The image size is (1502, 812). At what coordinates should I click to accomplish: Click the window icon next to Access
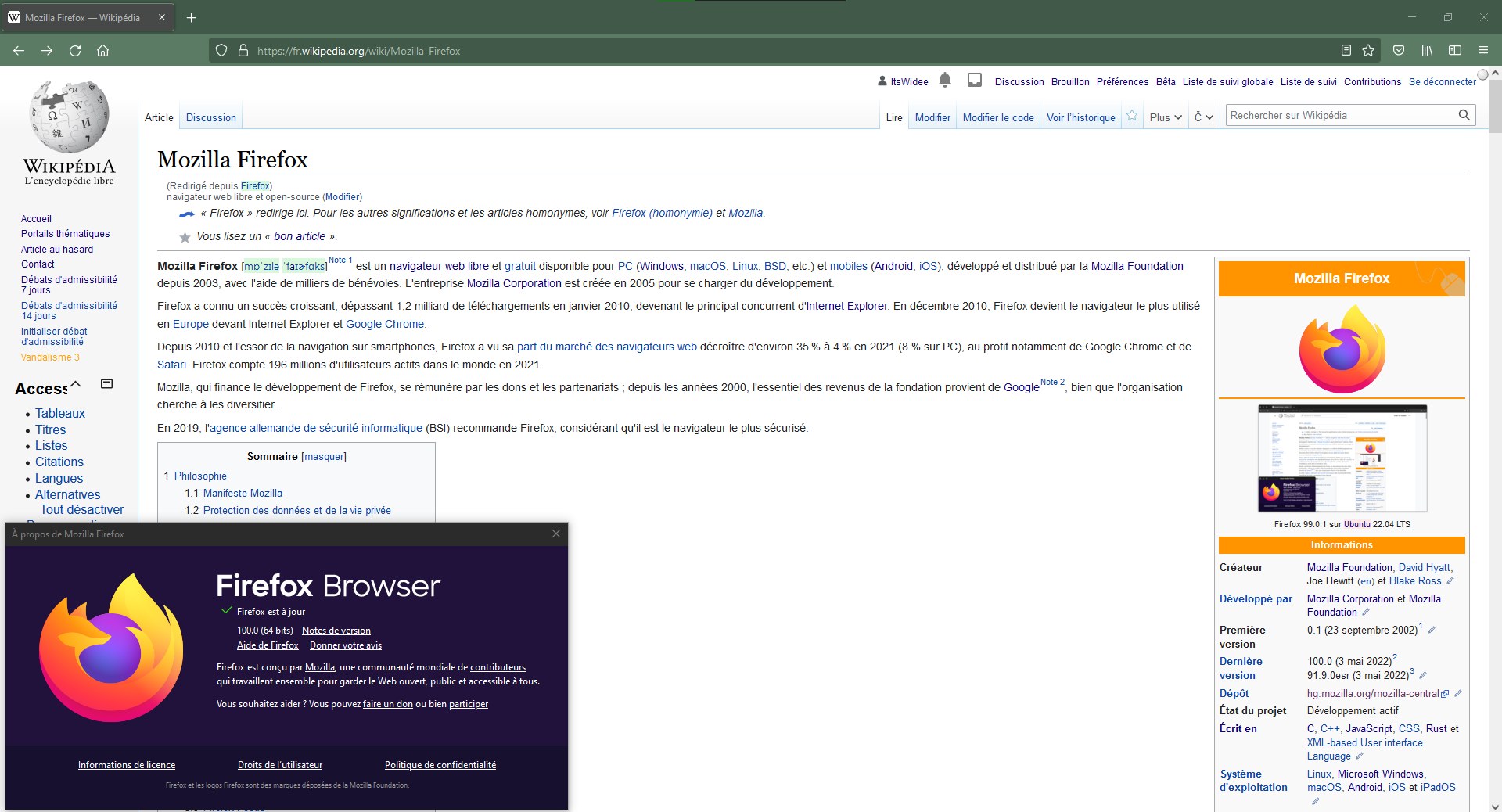(107, 383)
